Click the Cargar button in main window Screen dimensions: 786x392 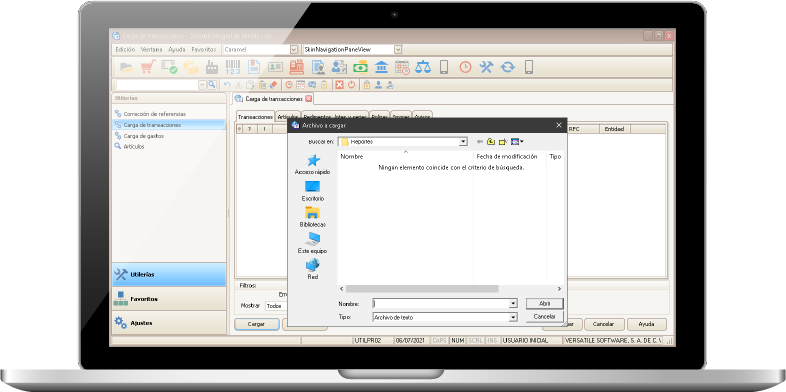[x=257, y=324]
